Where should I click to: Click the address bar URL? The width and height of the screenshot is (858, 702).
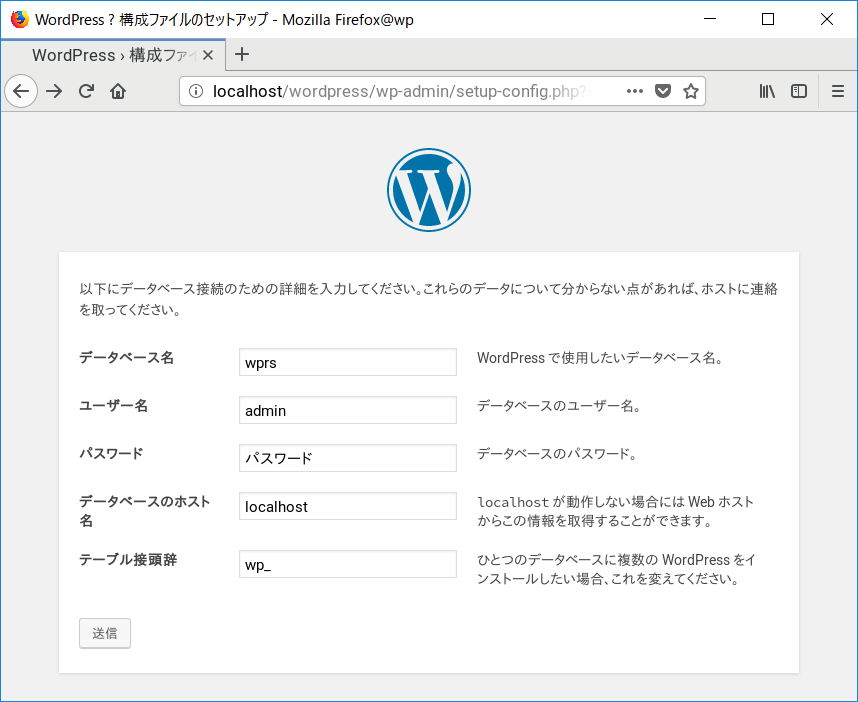[401, 91]
